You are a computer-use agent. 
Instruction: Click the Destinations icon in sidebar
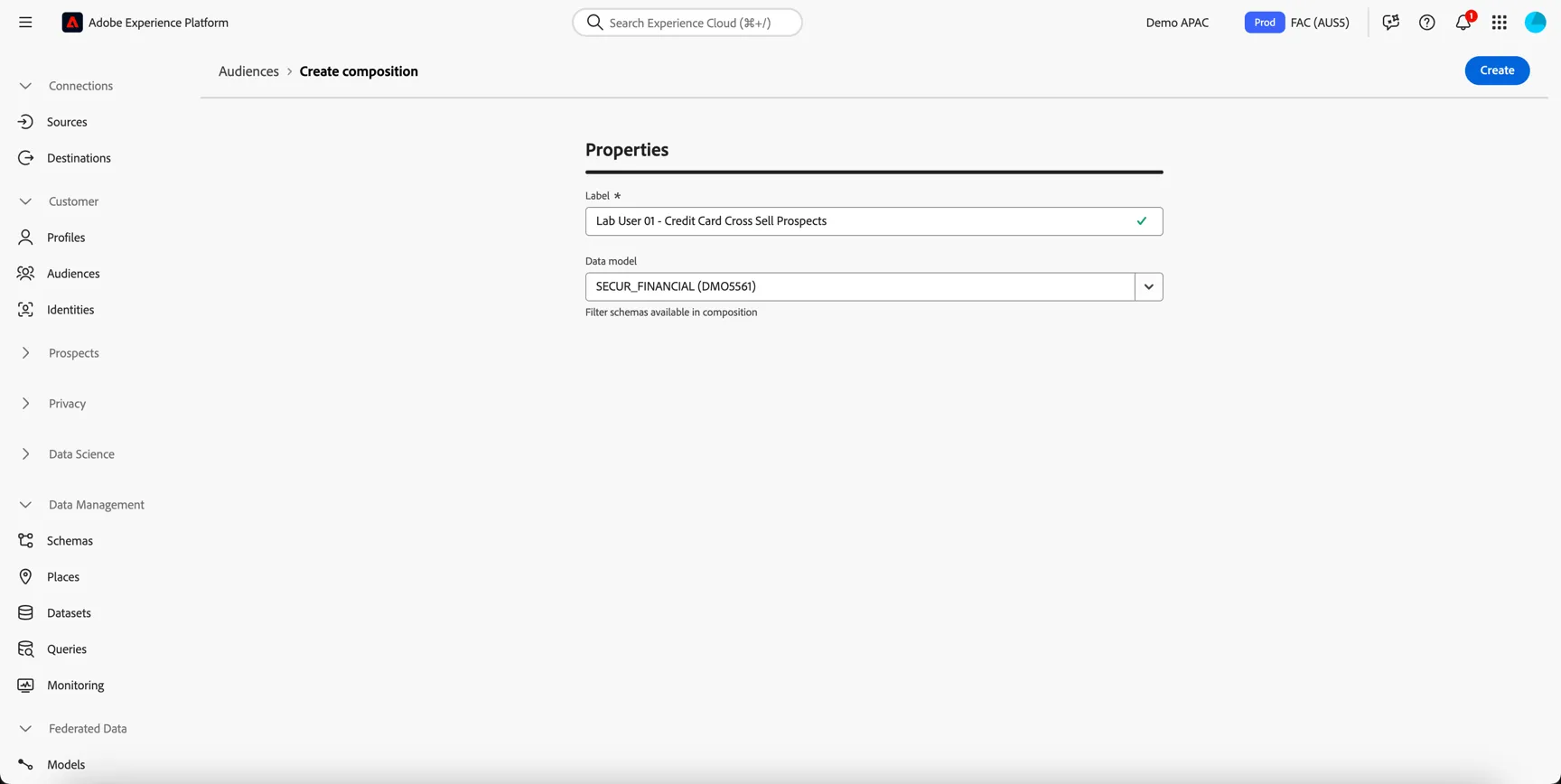(25, 158)
